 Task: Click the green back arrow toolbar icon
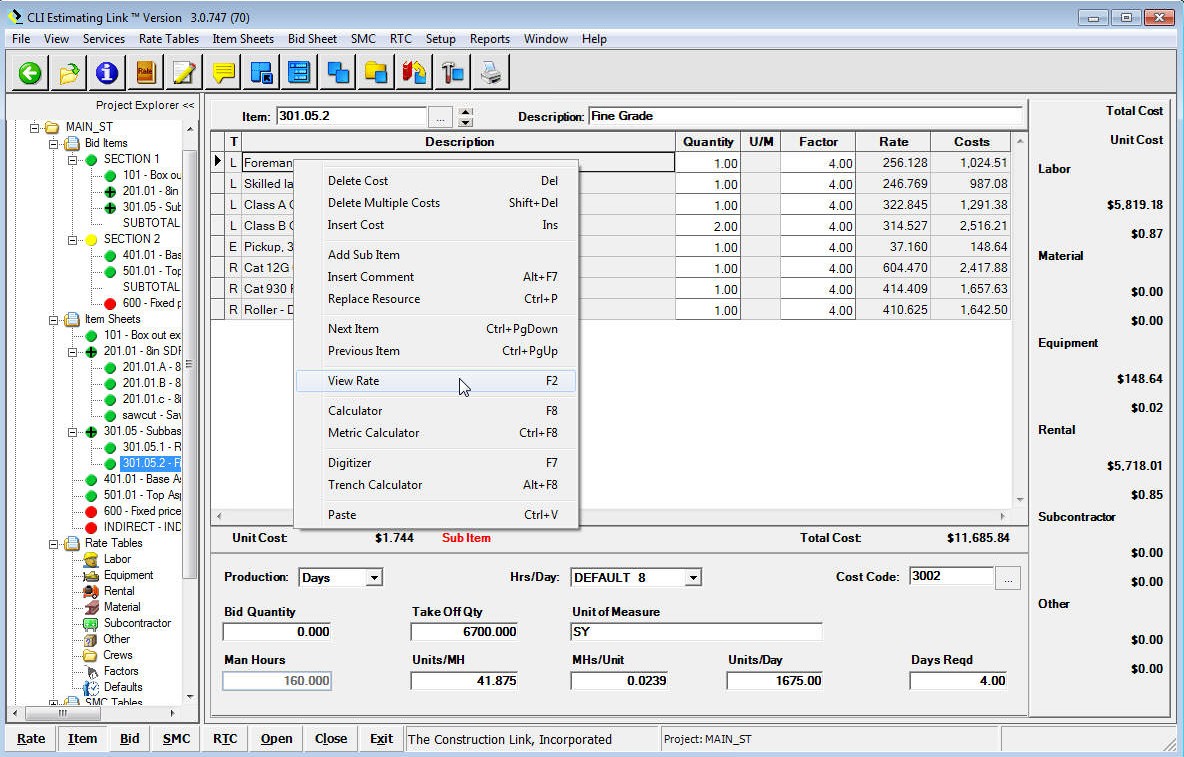click(30, 72)
